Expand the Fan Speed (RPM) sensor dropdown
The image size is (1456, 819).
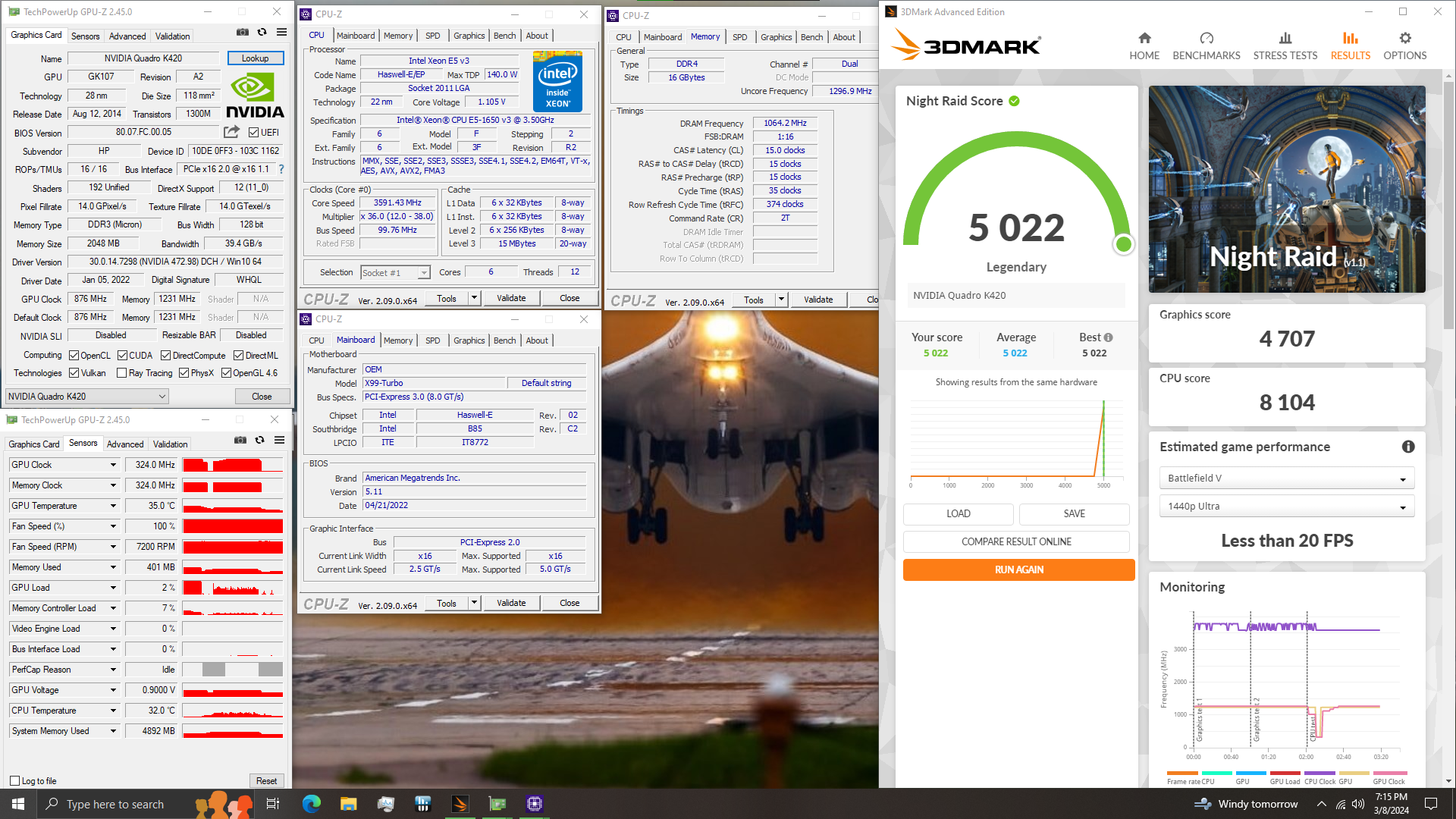point(113,547)
